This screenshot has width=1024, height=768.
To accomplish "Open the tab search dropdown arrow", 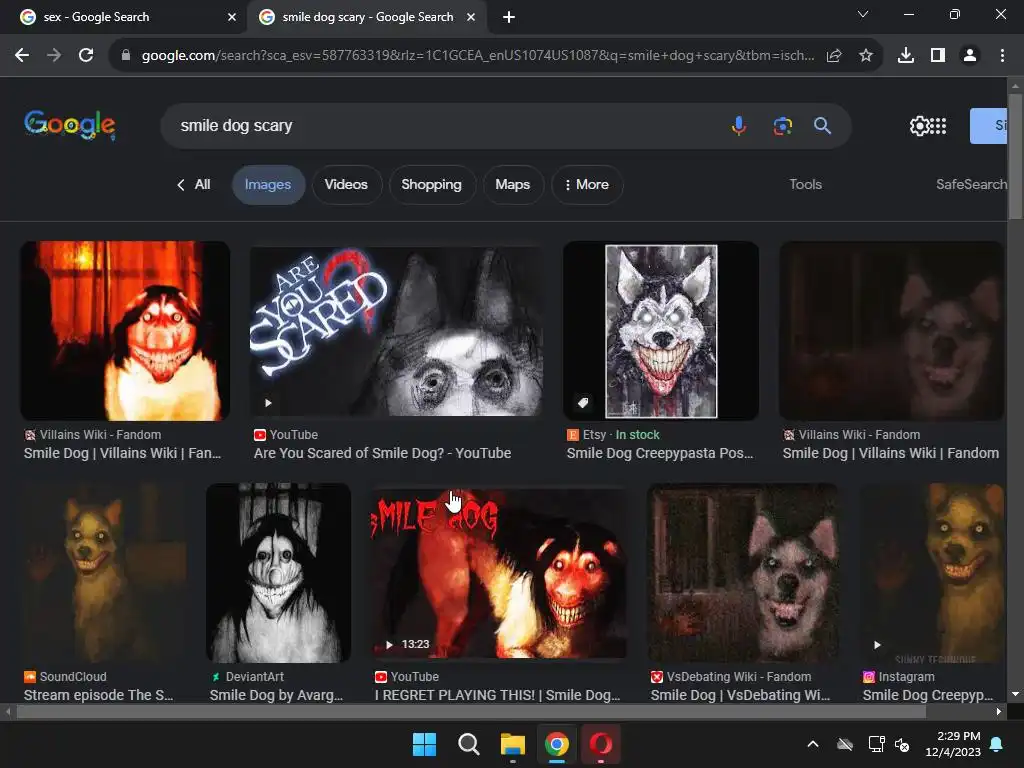I will [863, 14].
